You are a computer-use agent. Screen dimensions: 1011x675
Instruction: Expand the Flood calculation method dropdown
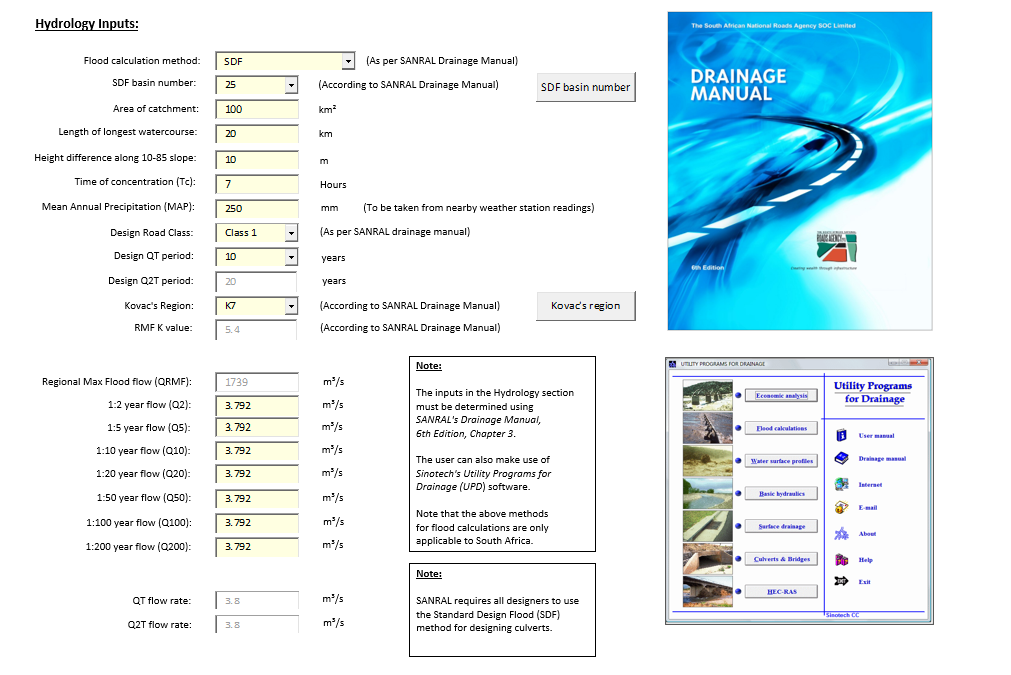coord(348,61)
